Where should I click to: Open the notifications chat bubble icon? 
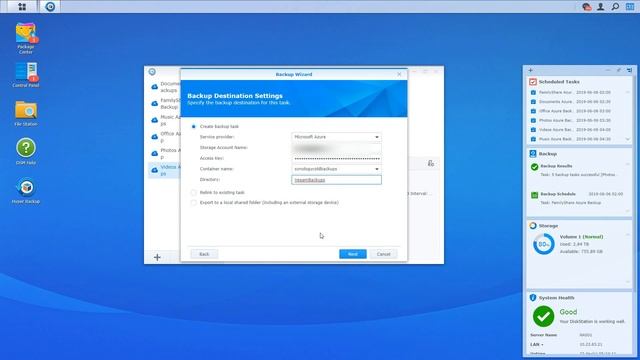pyautogui.click(x=587, y=7)
